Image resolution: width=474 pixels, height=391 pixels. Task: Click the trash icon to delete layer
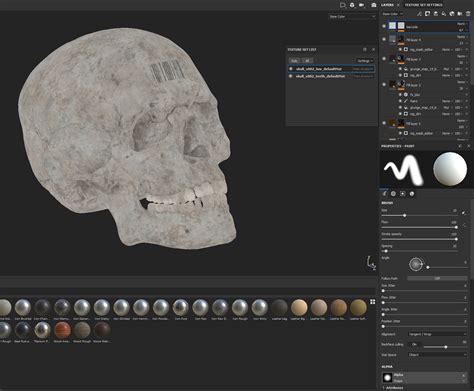[x=468, y=14]
